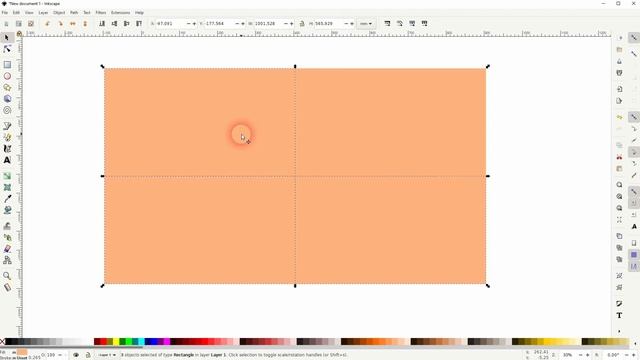Select the Eraser tool
Image resolution: width=640 pixels, height=360 pixels.
[7, 249]
